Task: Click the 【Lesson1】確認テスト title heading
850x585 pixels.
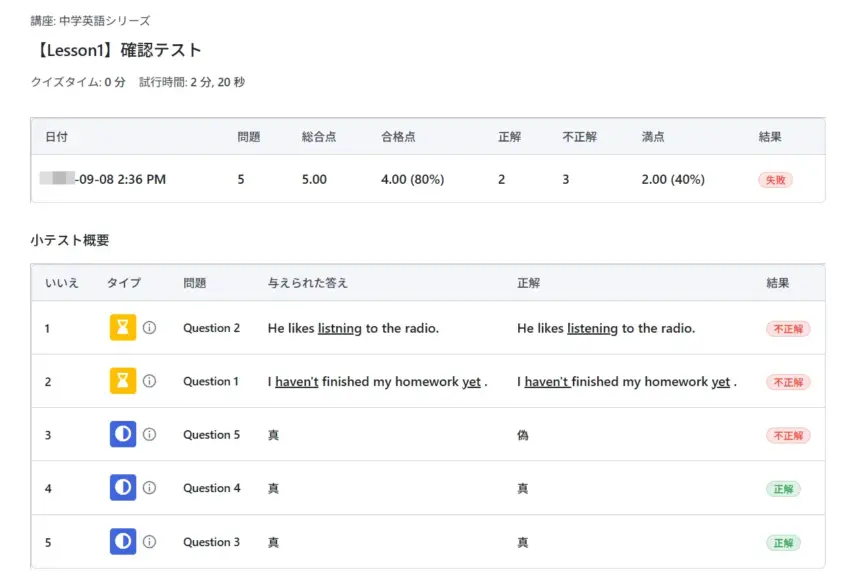Action: coord(116,50)
